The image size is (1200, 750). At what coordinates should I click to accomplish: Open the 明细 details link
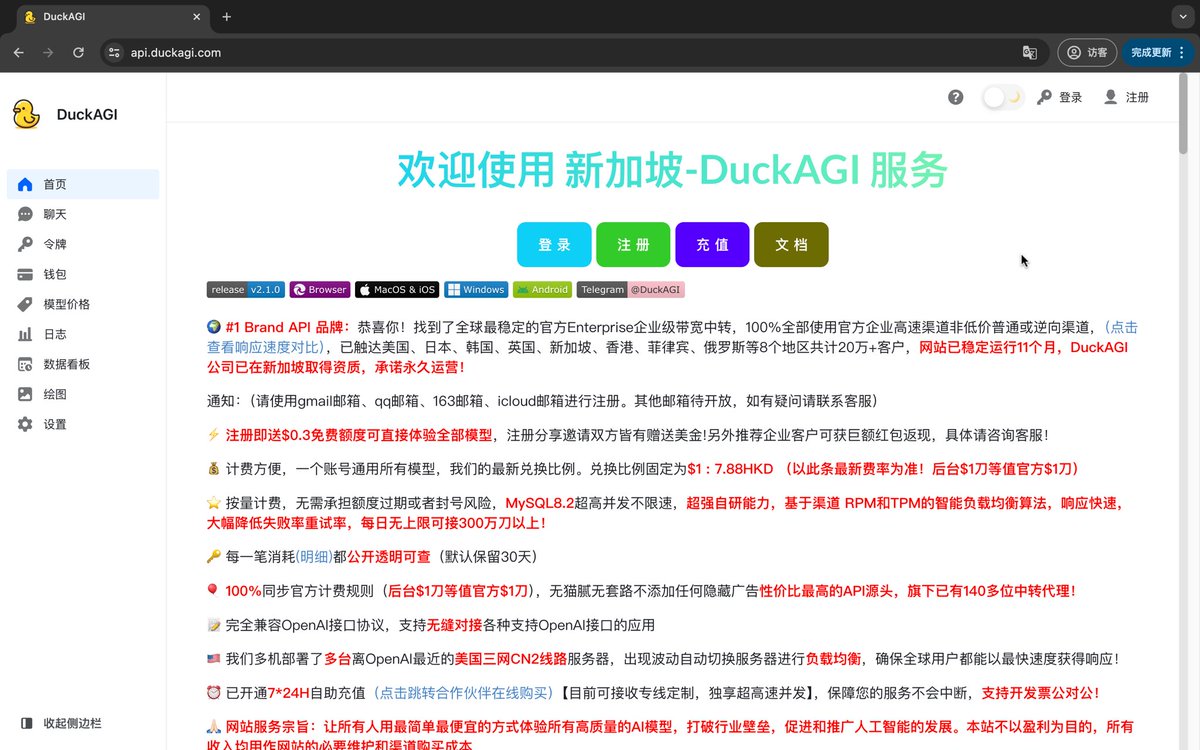(314, 556)
